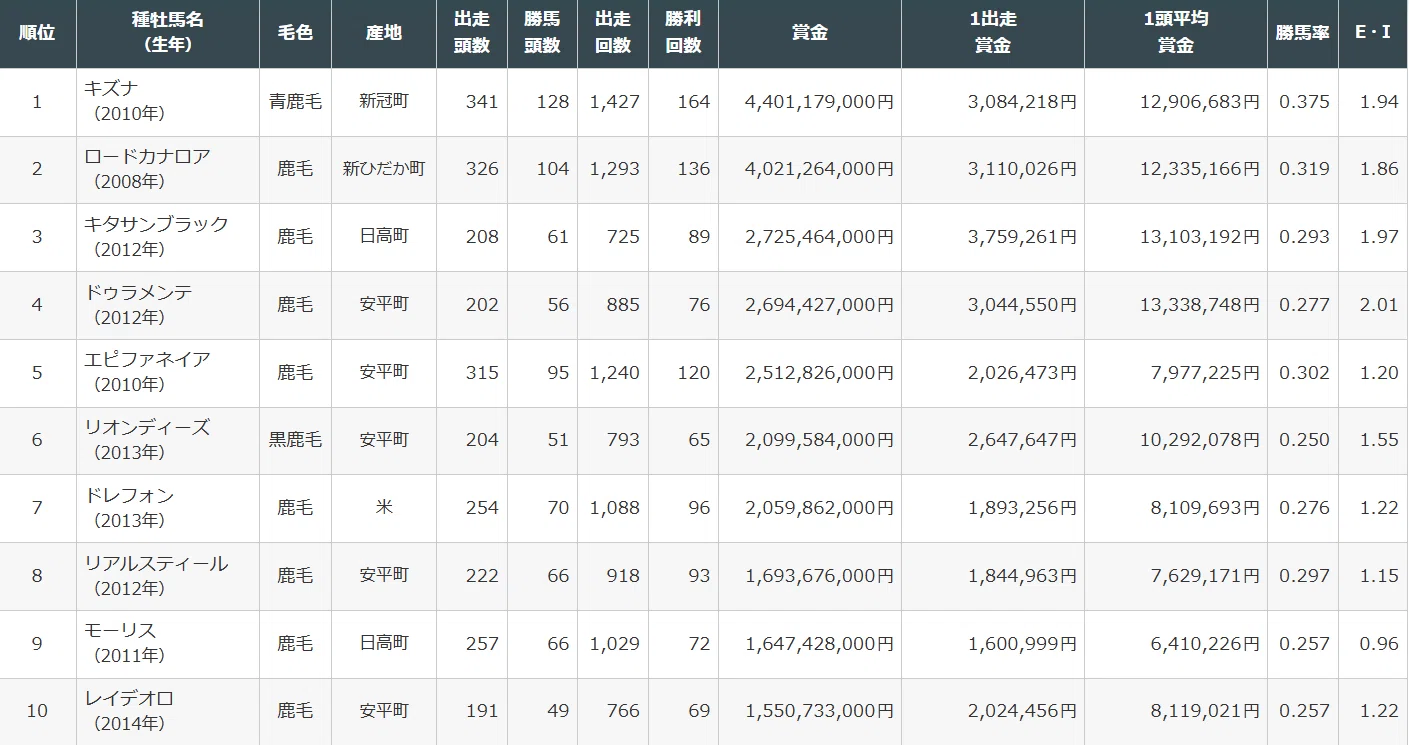Click prize money 2,059,862,000円
The image size is (1409, 745).
(819, 508)
